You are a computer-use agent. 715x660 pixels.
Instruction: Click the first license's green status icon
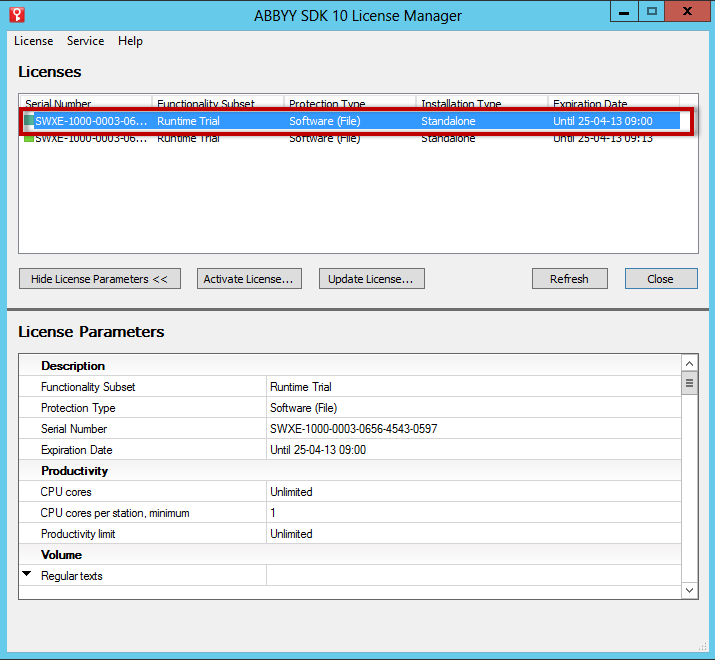point(29,121)
